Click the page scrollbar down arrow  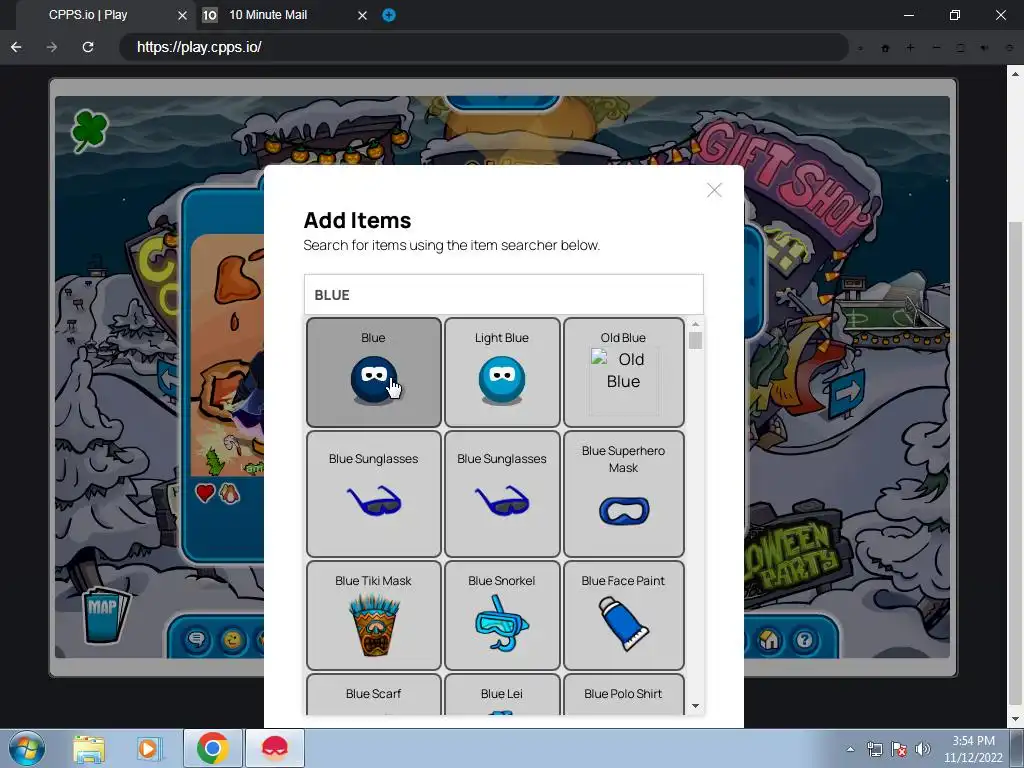(x=1016, y=719)
